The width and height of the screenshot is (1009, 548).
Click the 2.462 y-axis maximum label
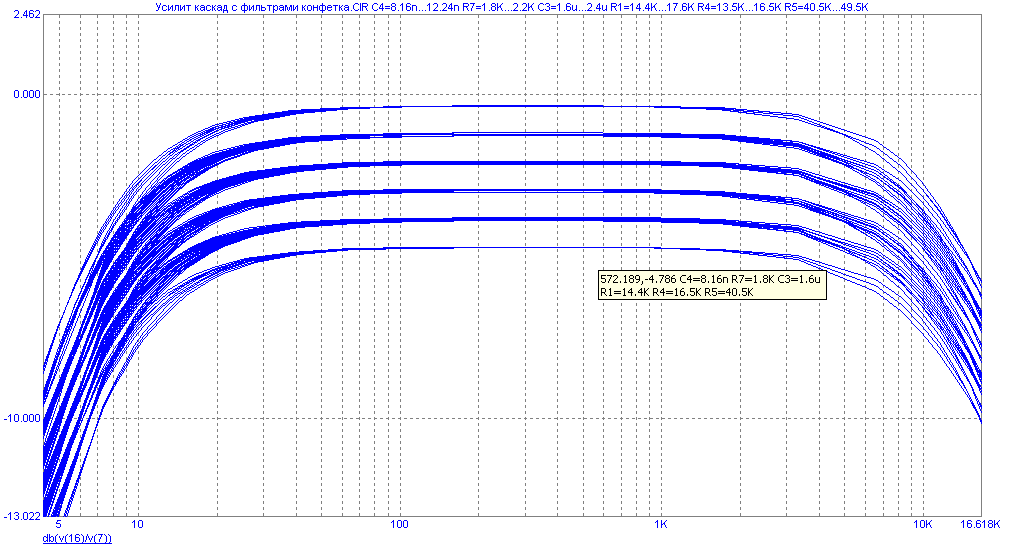click(x=27, y=14)
